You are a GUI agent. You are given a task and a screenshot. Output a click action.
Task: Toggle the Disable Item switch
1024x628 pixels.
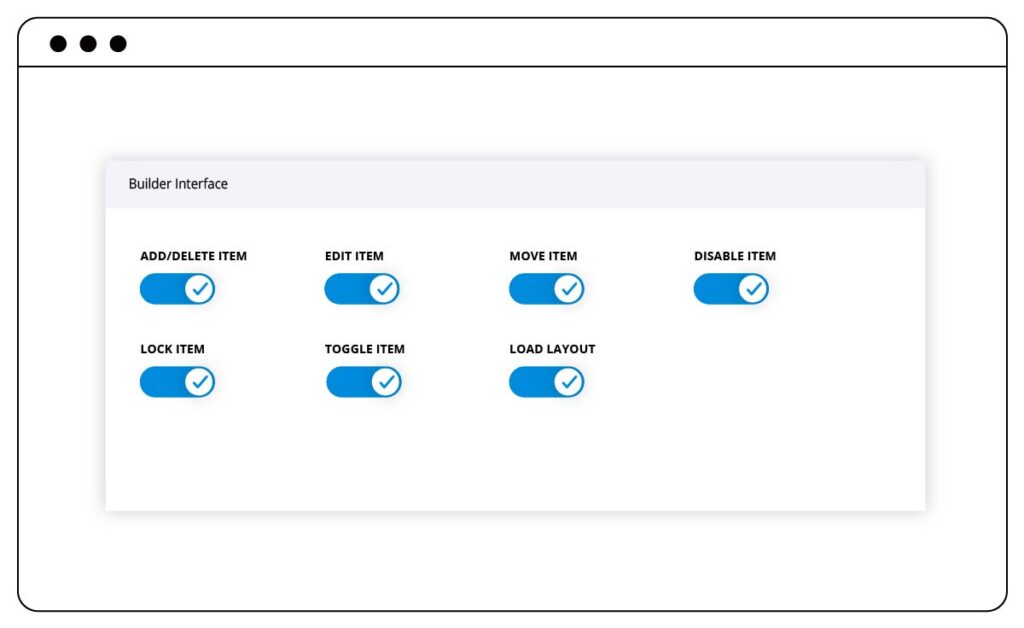click(731, 289)
